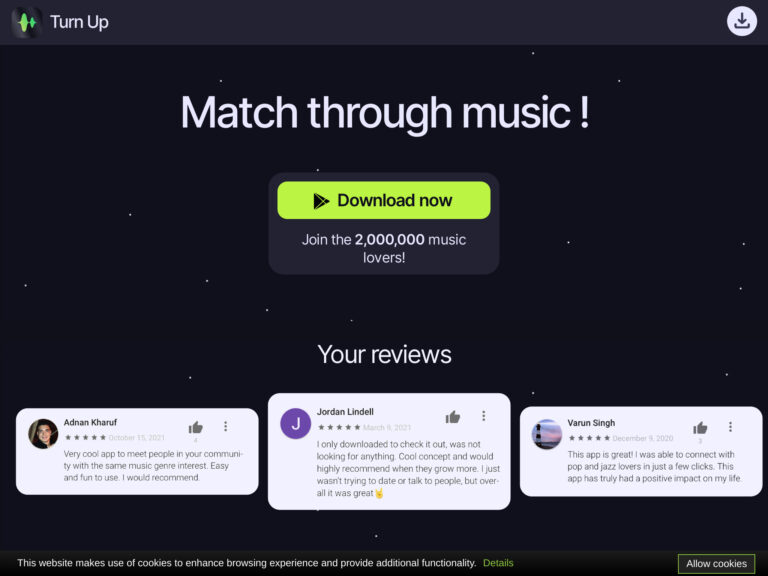
Task: Like Adnan Kharuf's review with thumbs up
Action: click(x=195, y=428)
